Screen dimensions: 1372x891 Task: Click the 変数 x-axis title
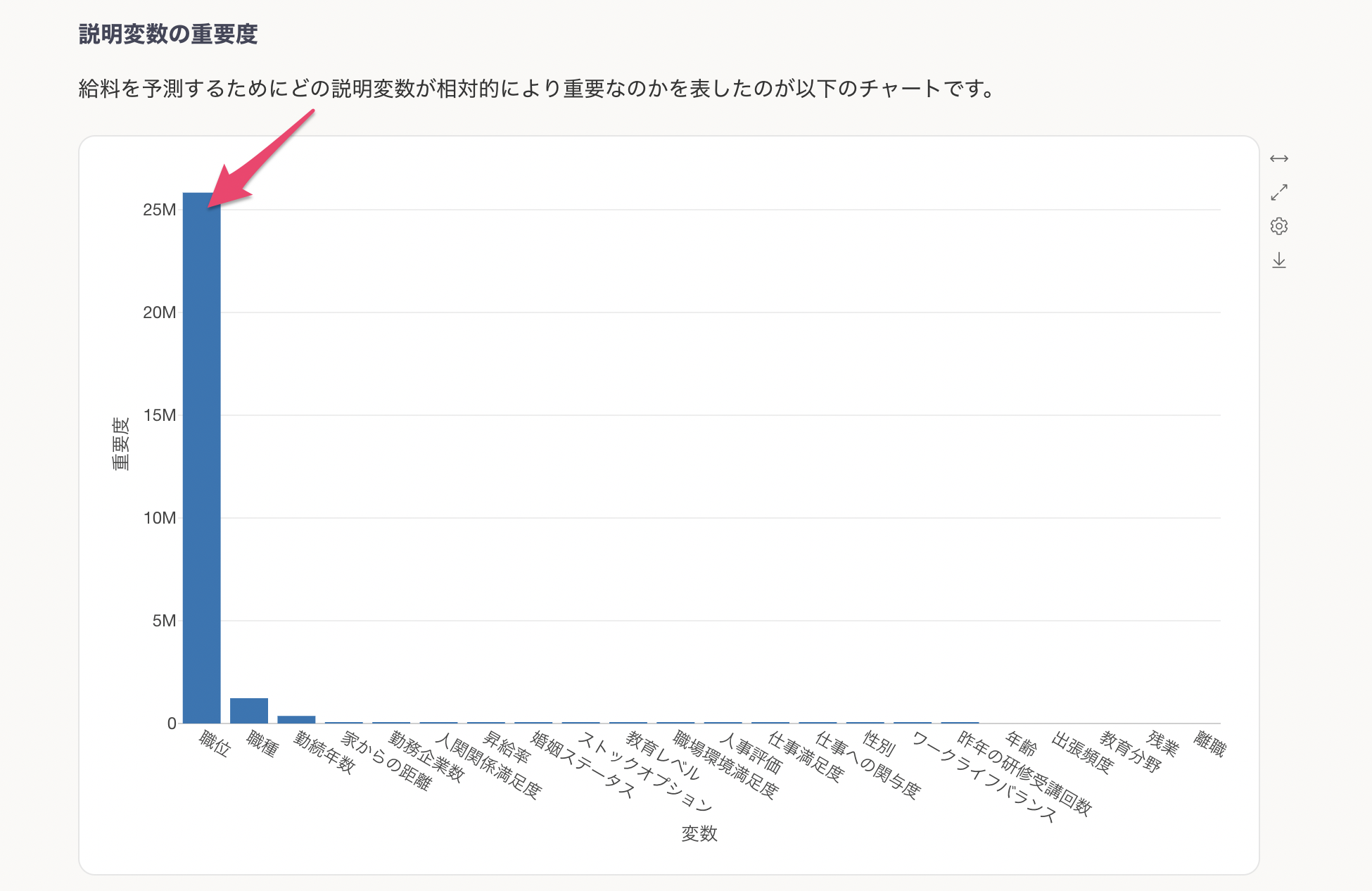pyautogui.click(x=699, y=834)
